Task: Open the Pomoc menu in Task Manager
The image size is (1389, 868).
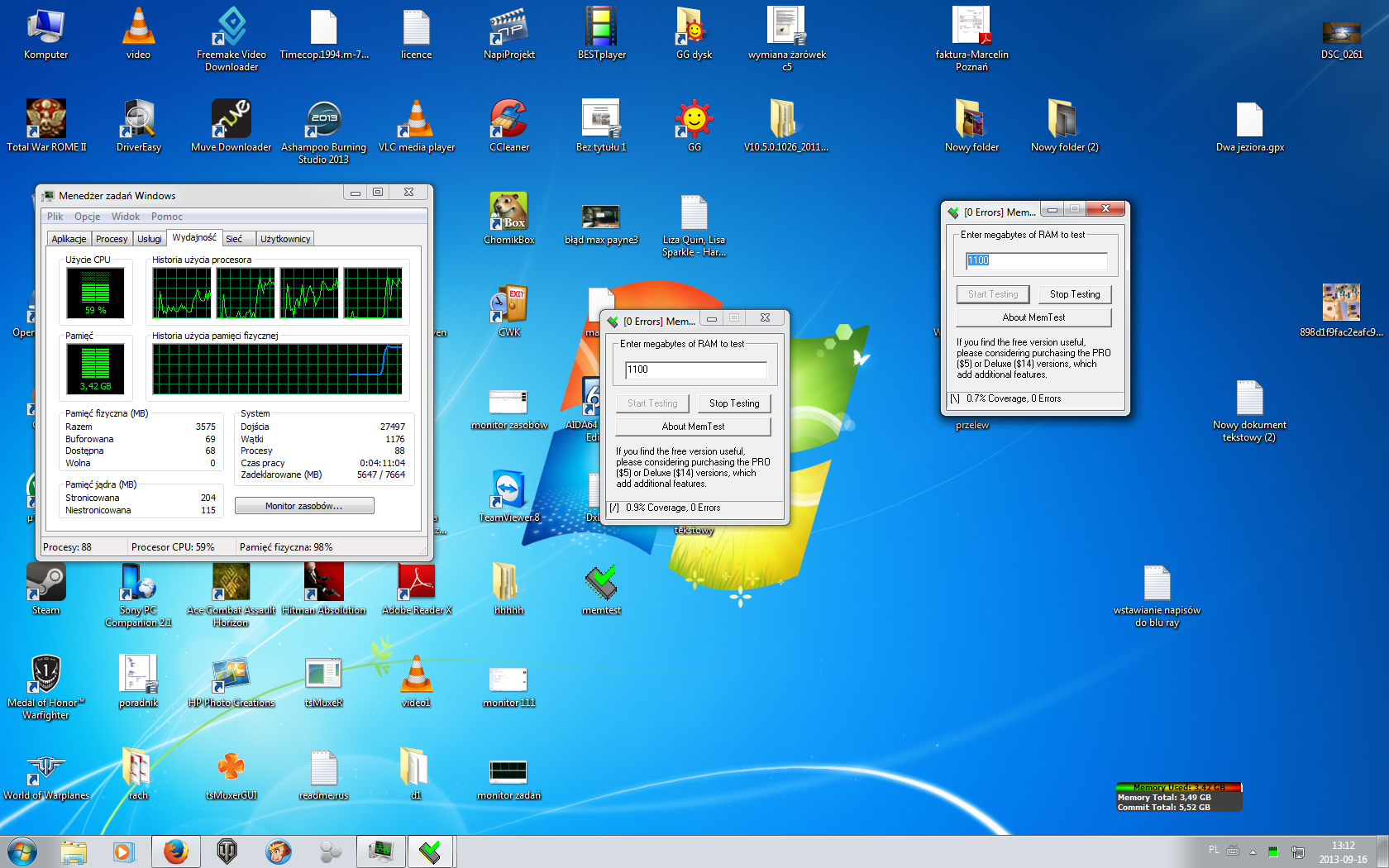Action: (167, 217)
